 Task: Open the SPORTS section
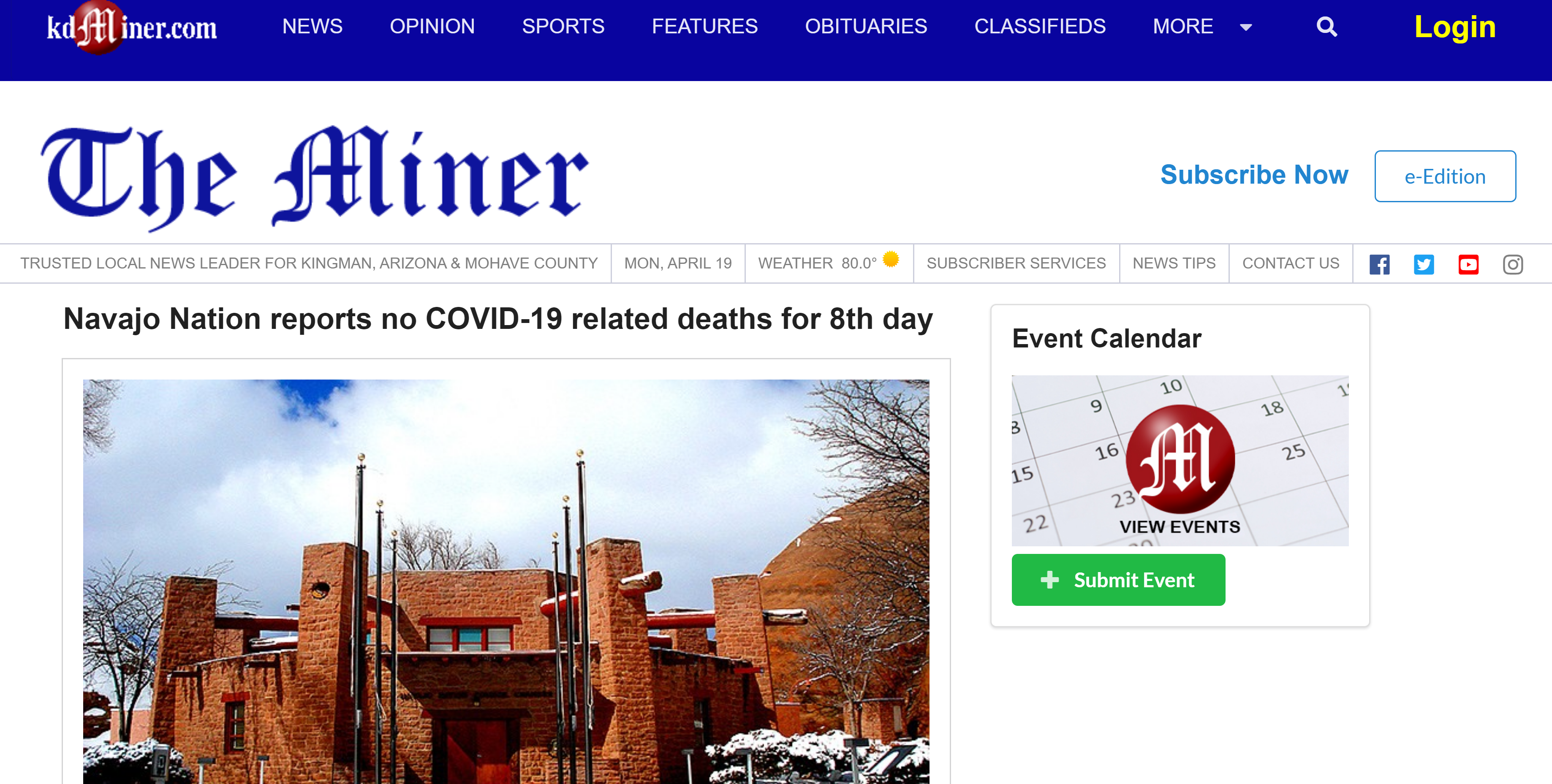click(563, 27)
